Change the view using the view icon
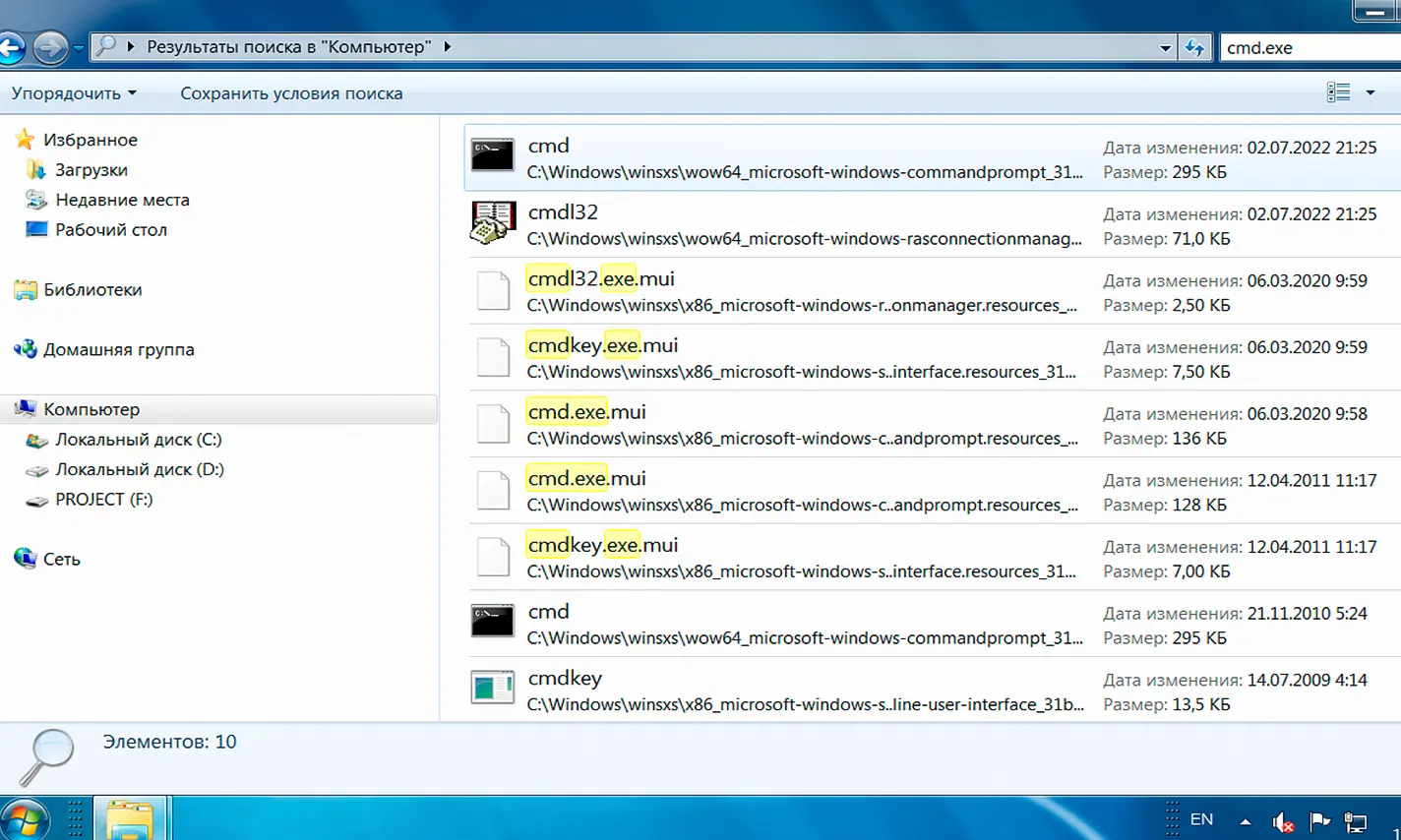This screenshot has width=1401, height=840. pos(1338,92)
